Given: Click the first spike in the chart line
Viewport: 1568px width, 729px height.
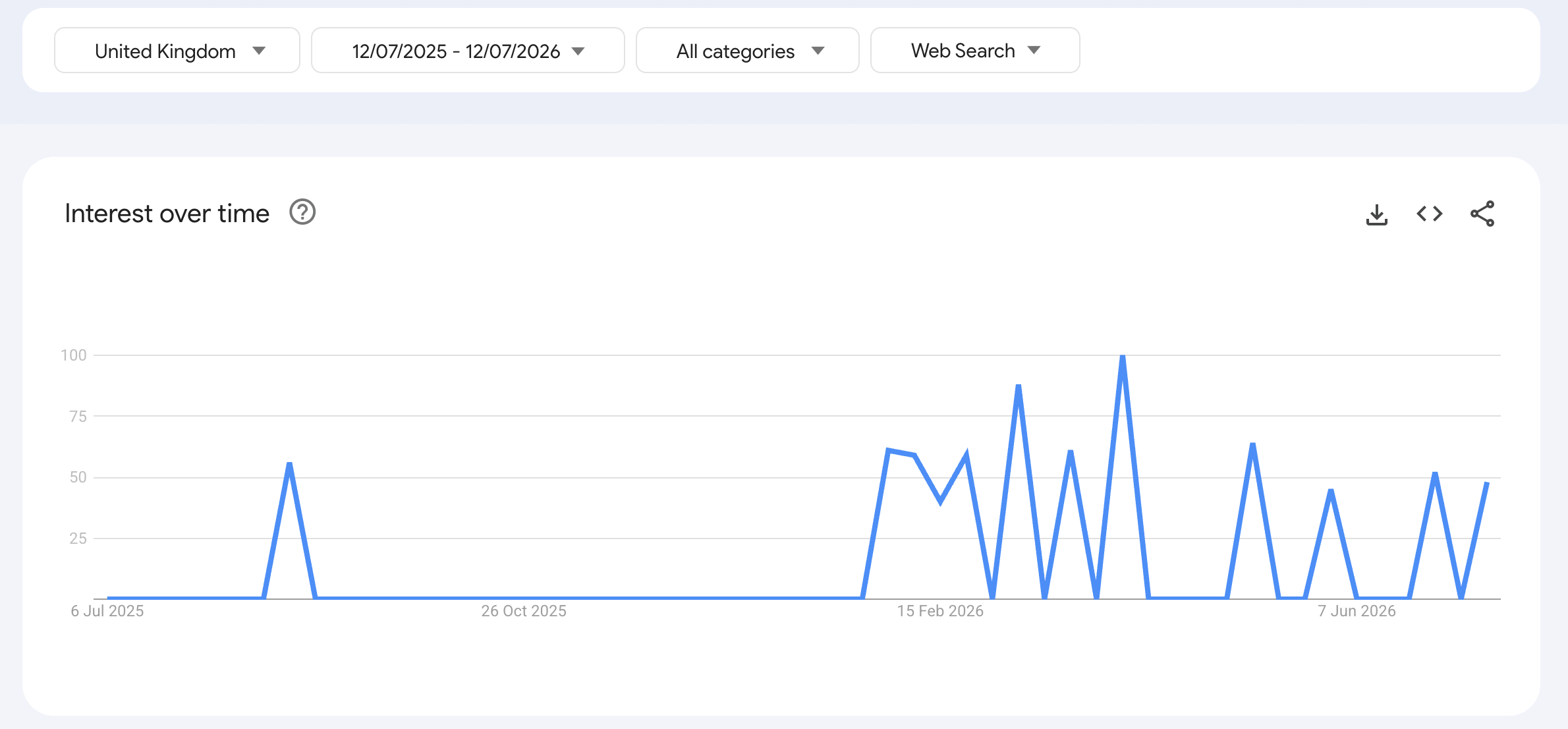Looking at the screenshot, I should [x=290, y=464].
